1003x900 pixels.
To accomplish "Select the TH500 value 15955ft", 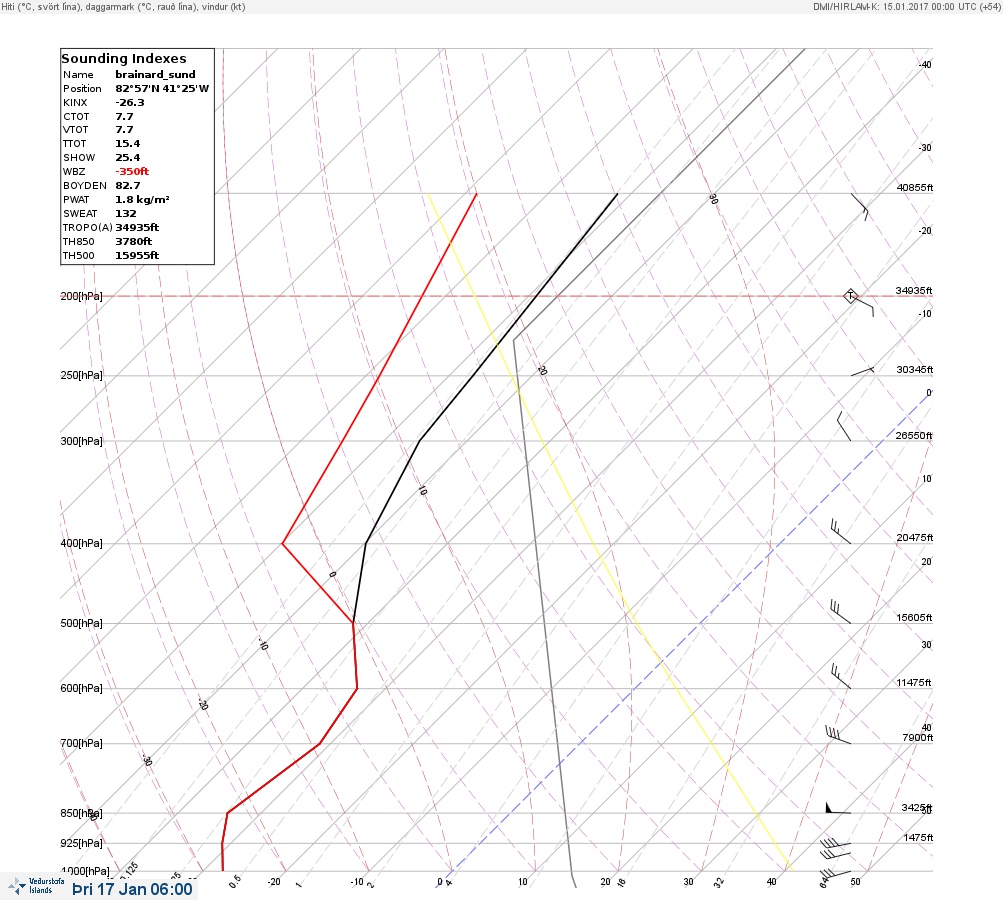I will pyautogui.click(x=137, y=256).
